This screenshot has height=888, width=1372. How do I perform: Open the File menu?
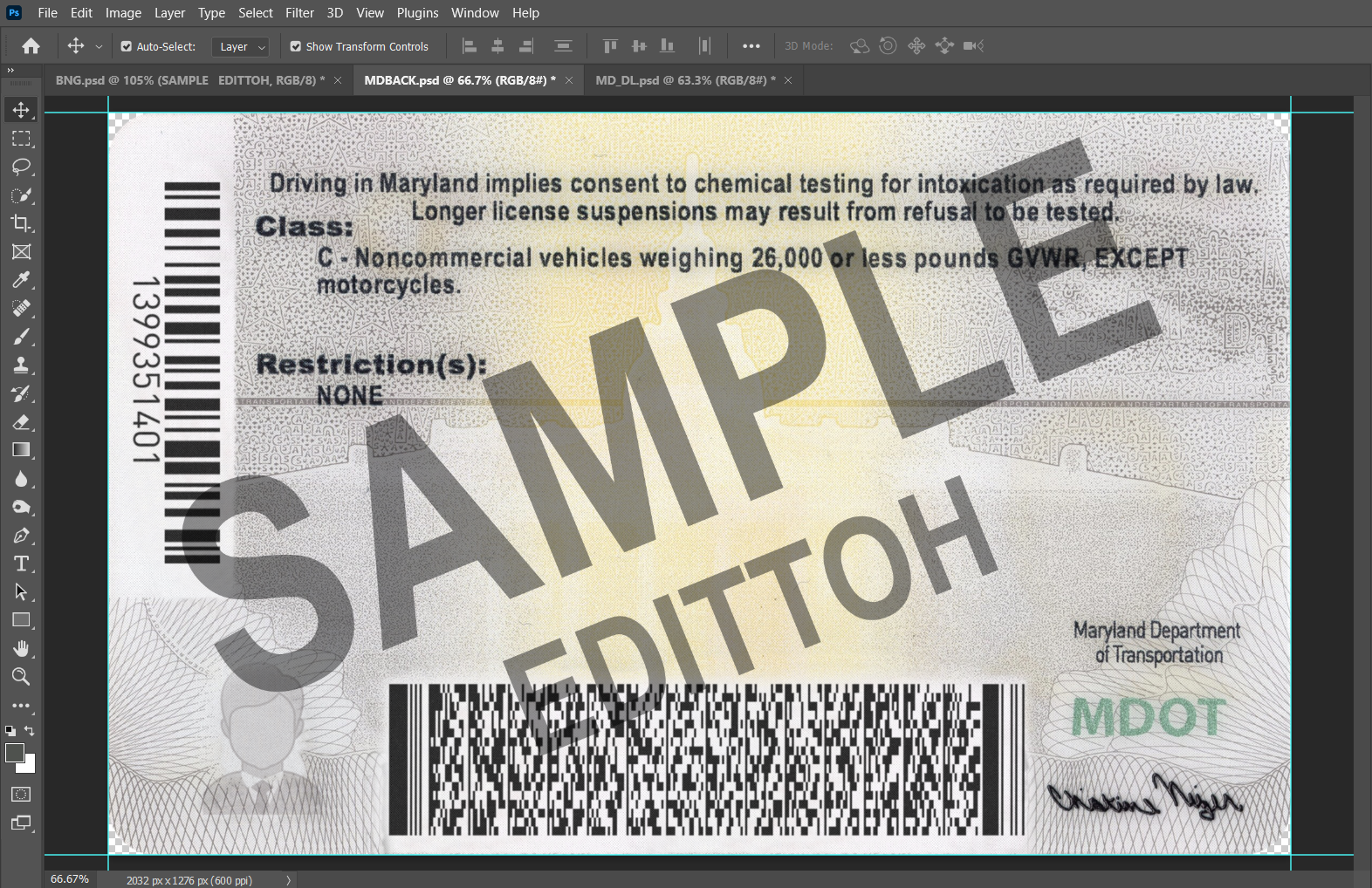tap(48, 13)
